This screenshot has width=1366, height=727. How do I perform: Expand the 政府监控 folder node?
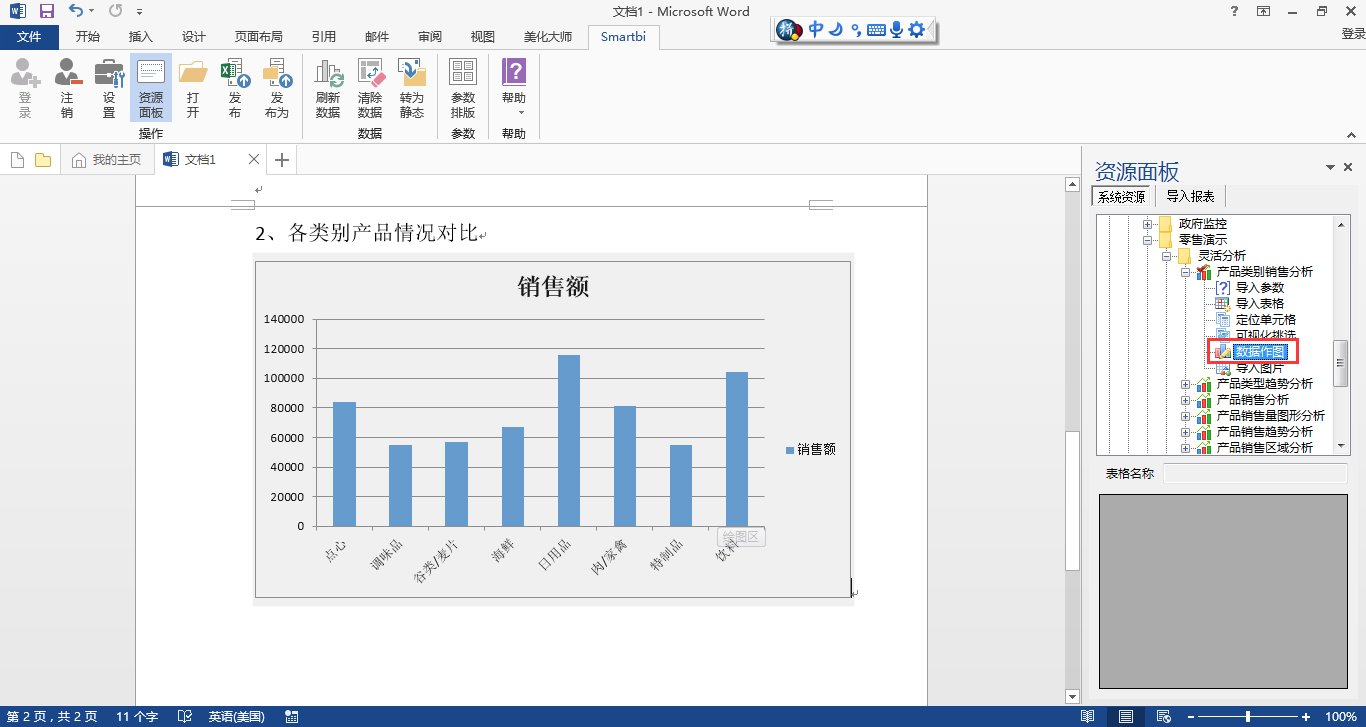pos(1149,224)
